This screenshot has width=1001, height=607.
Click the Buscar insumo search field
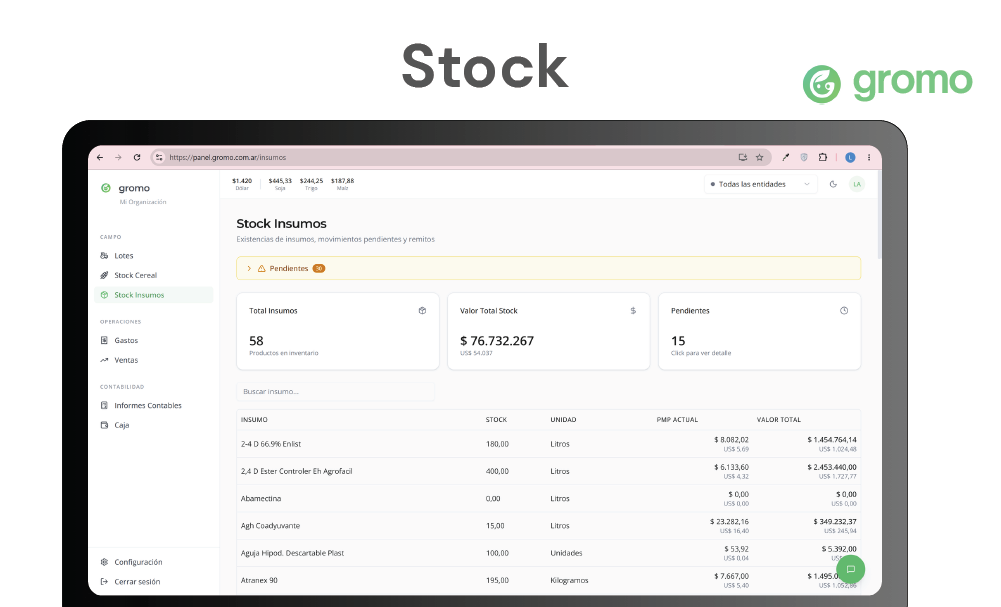(335, 391)
